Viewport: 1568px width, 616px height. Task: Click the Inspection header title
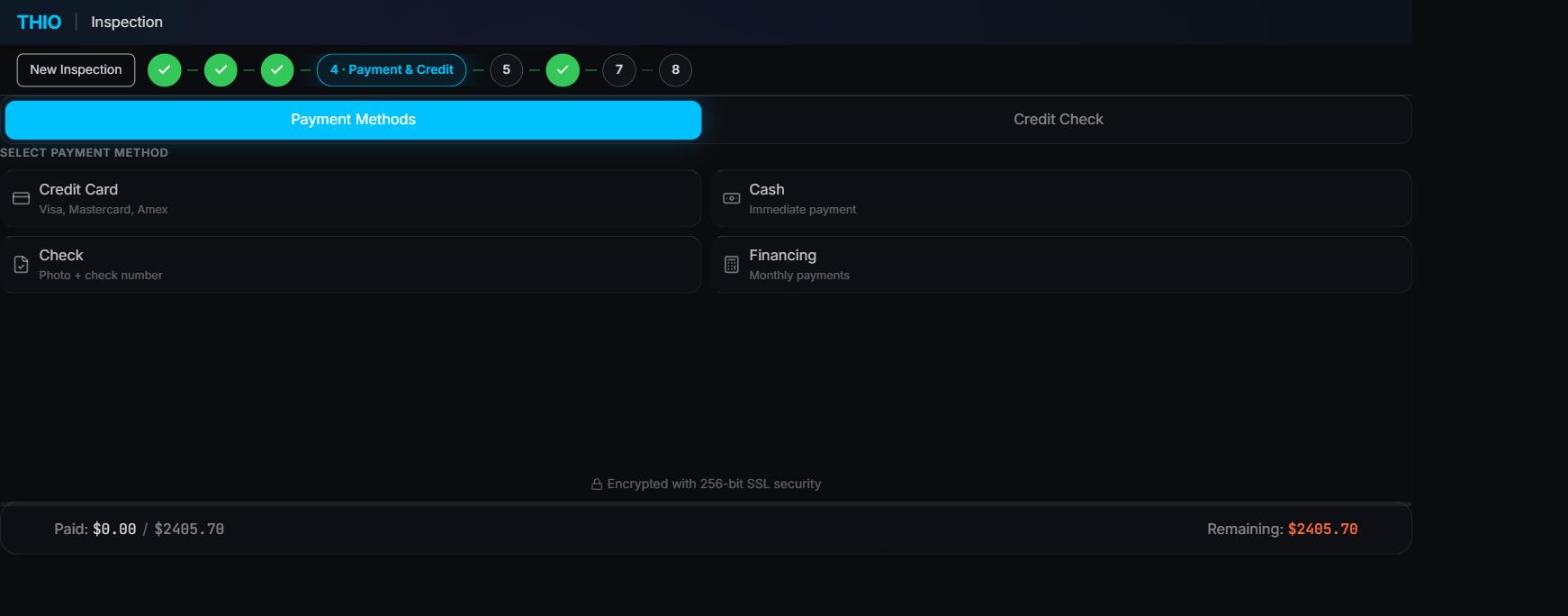coord(127,22)
